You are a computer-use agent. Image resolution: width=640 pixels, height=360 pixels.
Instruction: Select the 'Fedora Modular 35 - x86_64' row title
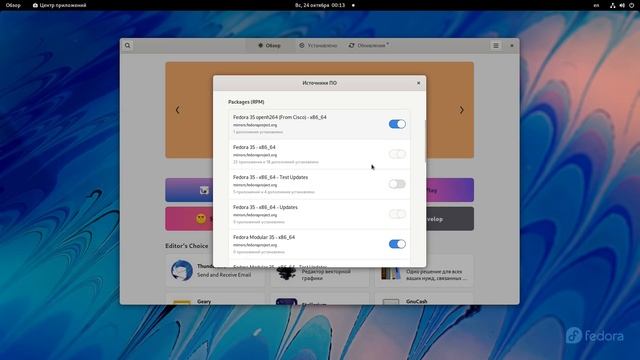pos(264,237)
